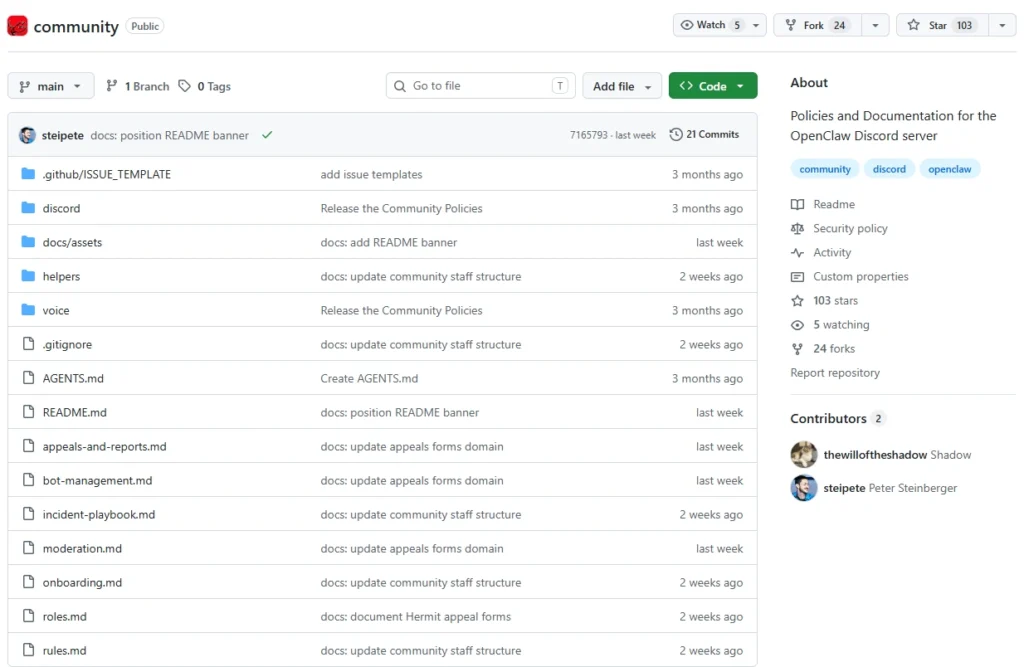The image size is (1024, 667).
Task: Click the file icon next to moderation.md
Action: tap(28, 547)
